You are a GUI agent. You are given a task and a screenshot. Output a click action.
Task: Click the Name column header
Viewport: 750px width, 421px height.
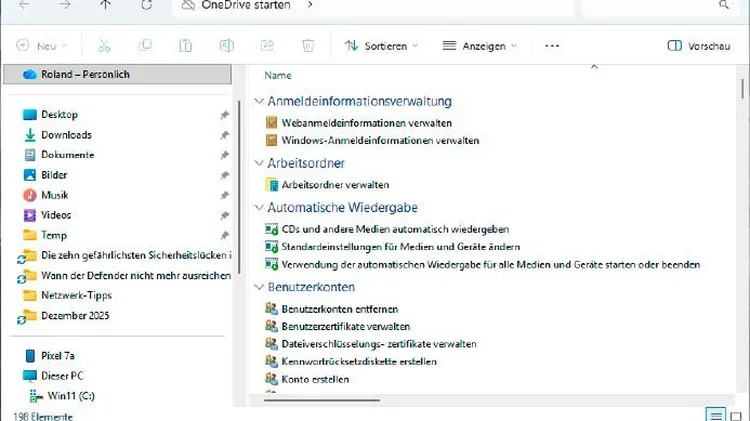click(x=278, y=75)
